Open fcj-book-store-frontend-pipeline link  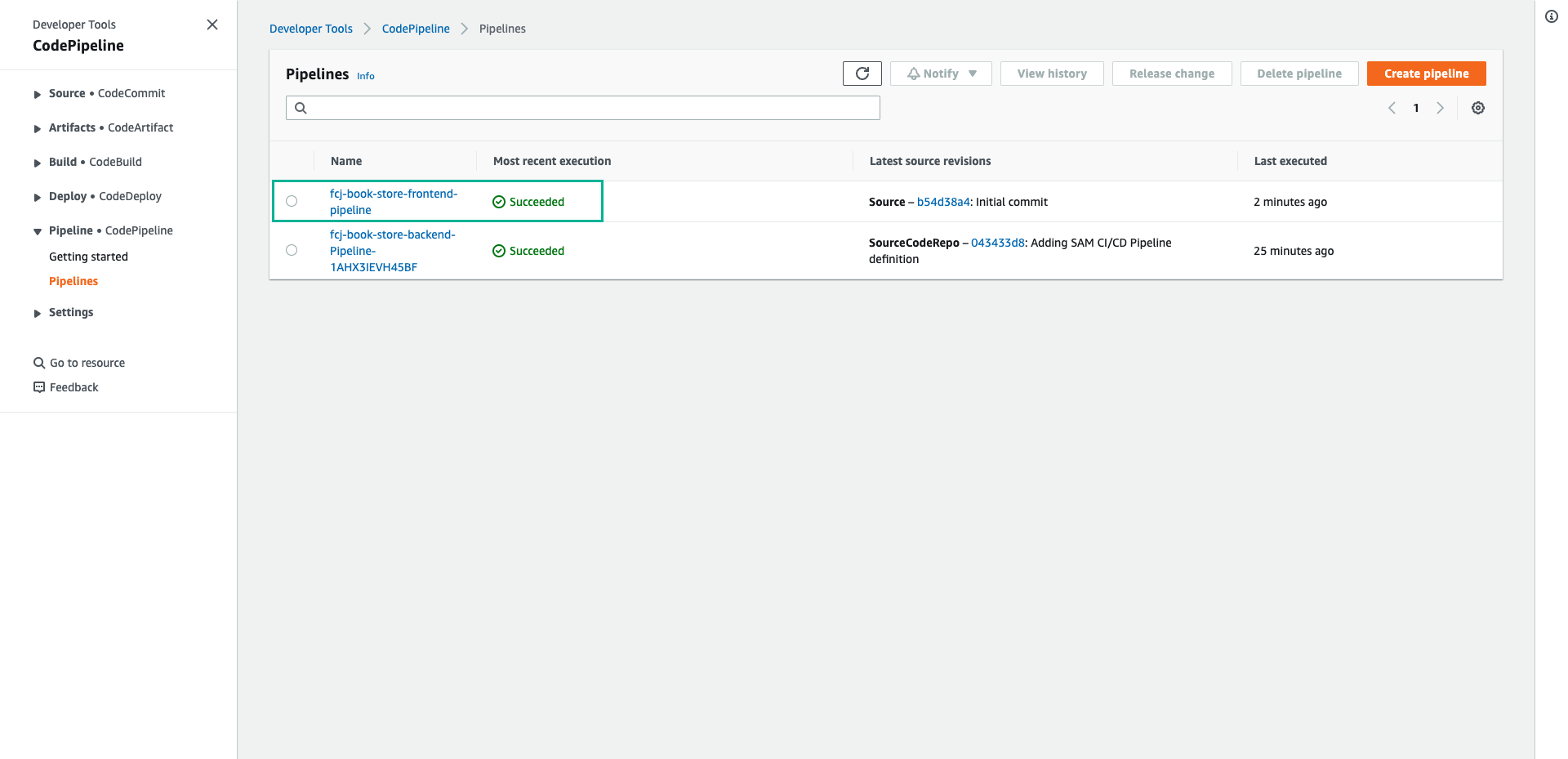[x=394, y=202]
